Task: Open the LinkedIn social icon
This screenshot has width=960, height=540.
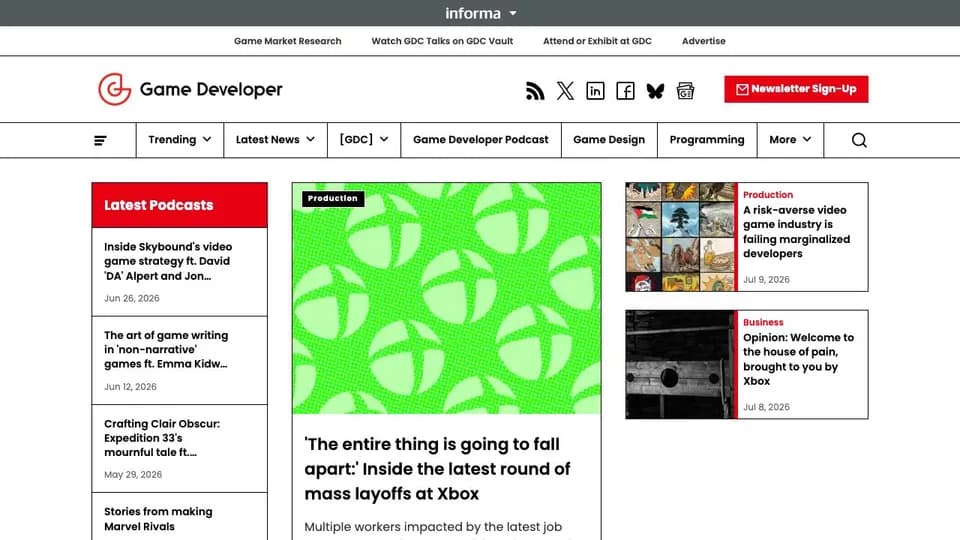Action: 595,91
